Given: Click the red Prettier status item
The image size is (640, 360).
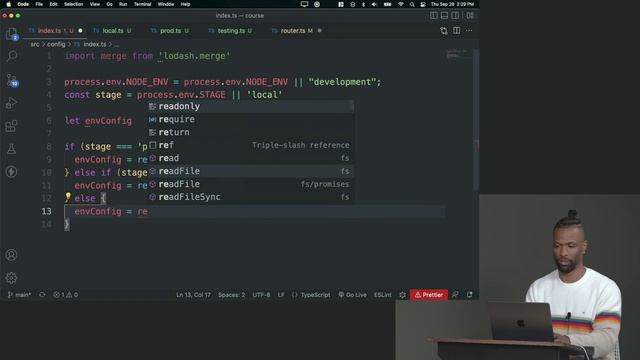Looking at the screenshot, I should pyautogui.click(x=429, y=295).
